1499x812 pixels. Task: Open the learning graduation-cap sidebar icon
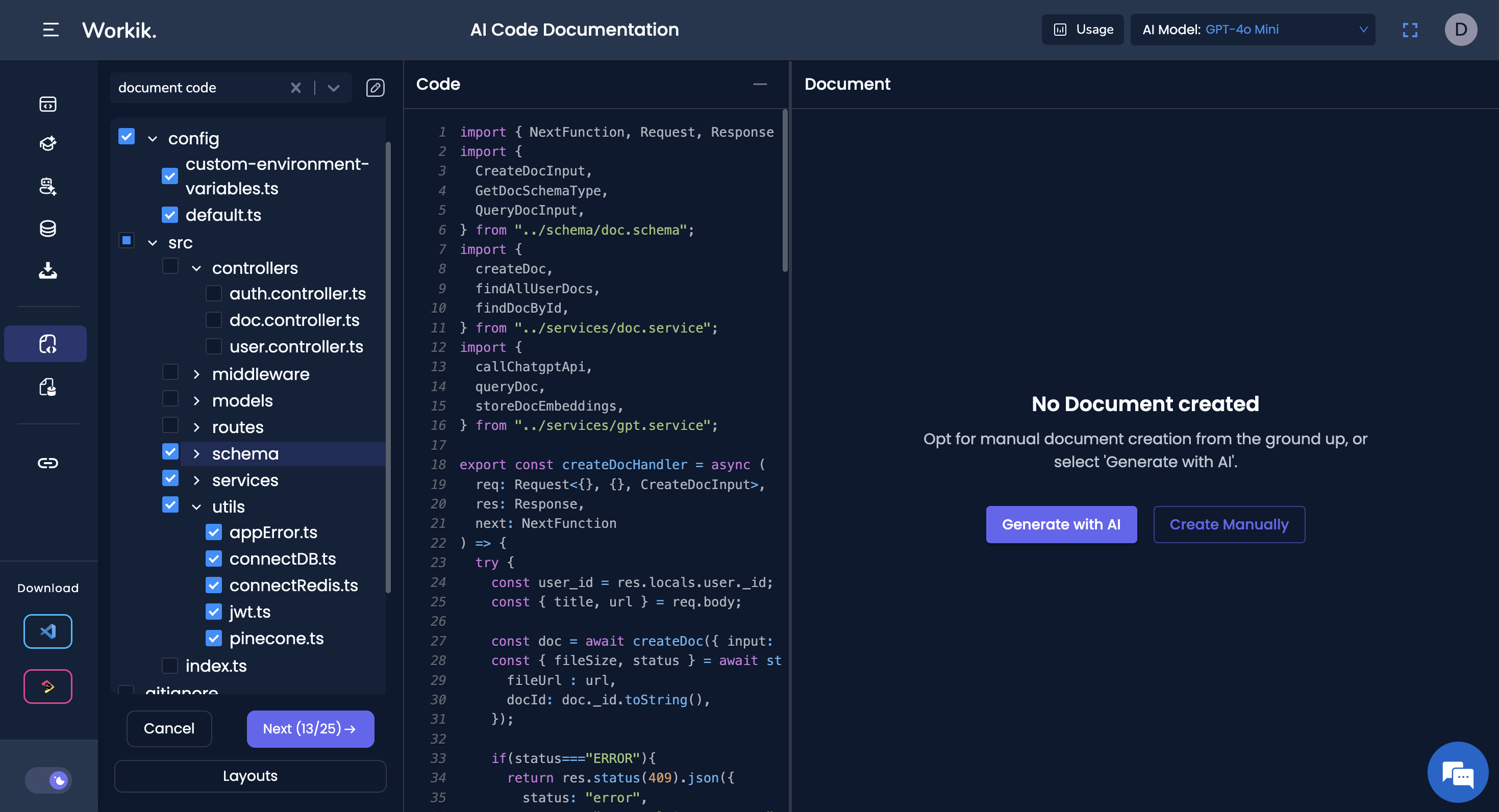click(48, 144)
